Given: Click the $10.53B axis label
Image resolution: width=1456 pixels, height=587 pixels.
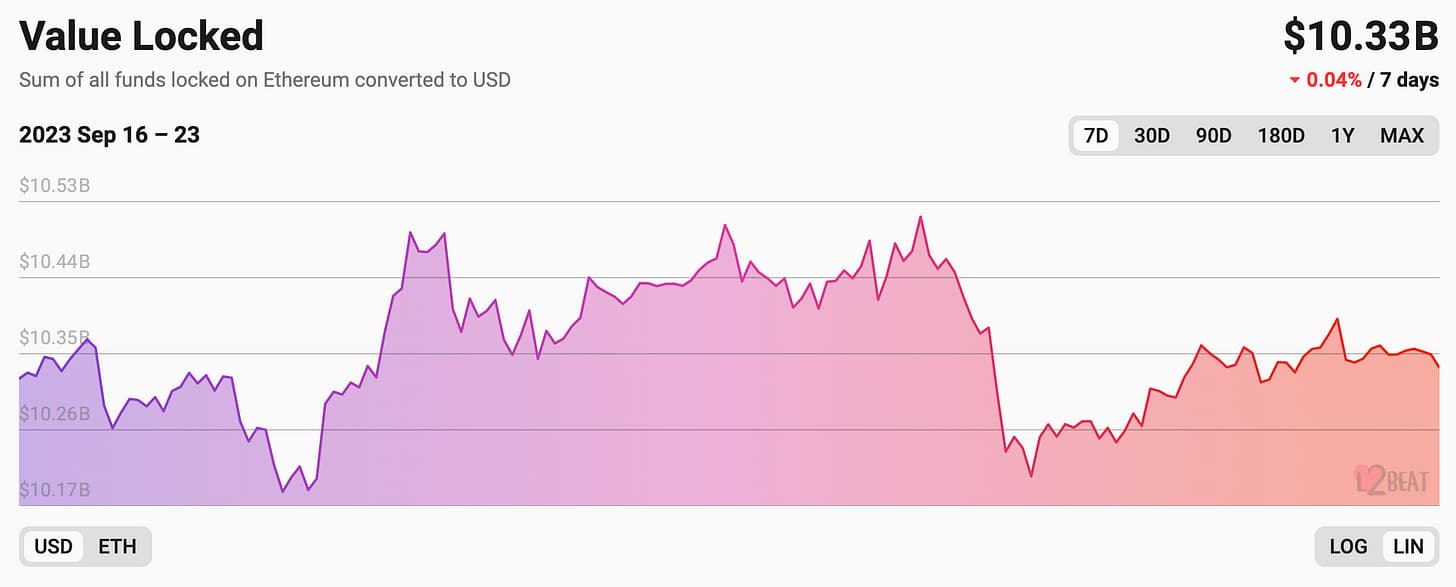Looking at the screenshot, I should 54,186.
